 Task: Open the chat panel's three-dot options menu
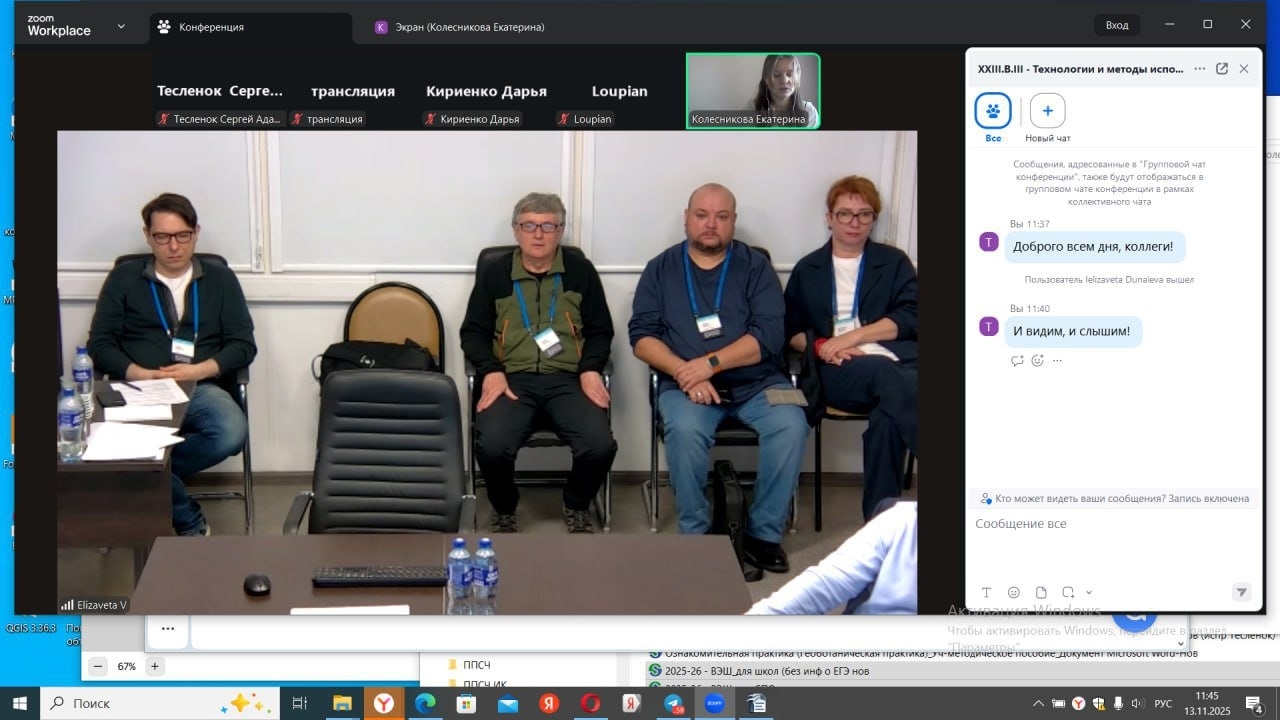tap(1199, 69)
